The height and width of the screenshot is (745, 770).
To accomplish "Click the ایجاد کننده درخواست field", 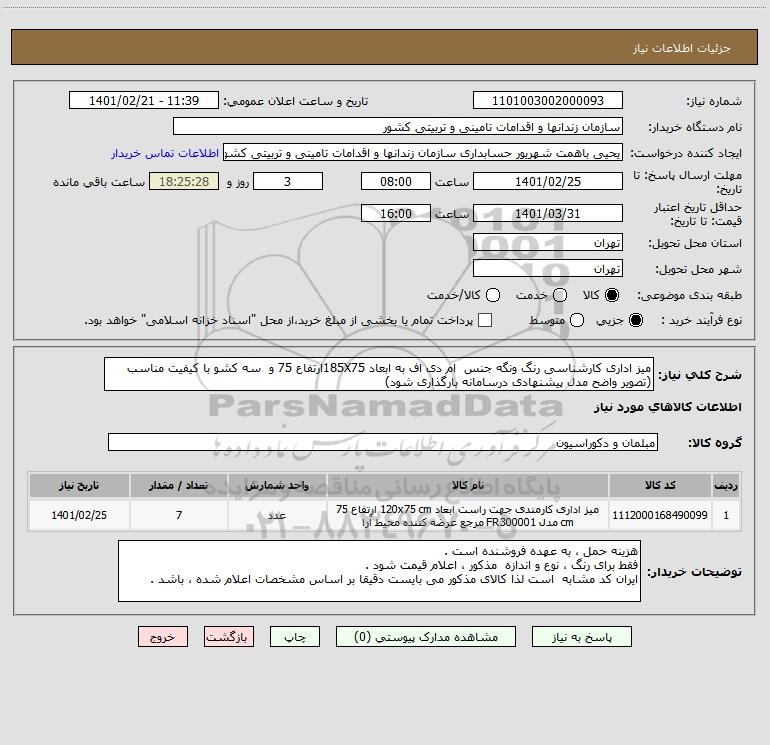I will (423, 153).
